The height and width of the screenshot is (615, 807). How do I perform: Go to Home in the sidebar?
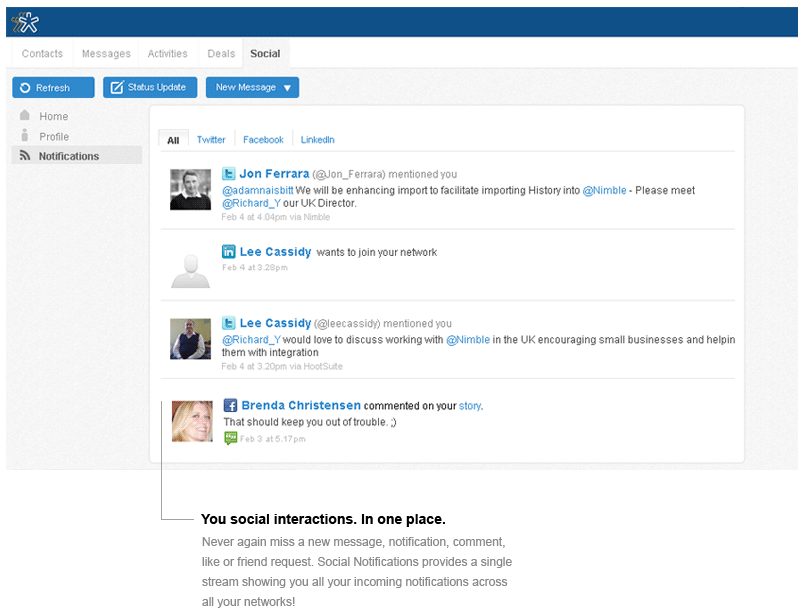coord(54,116)
